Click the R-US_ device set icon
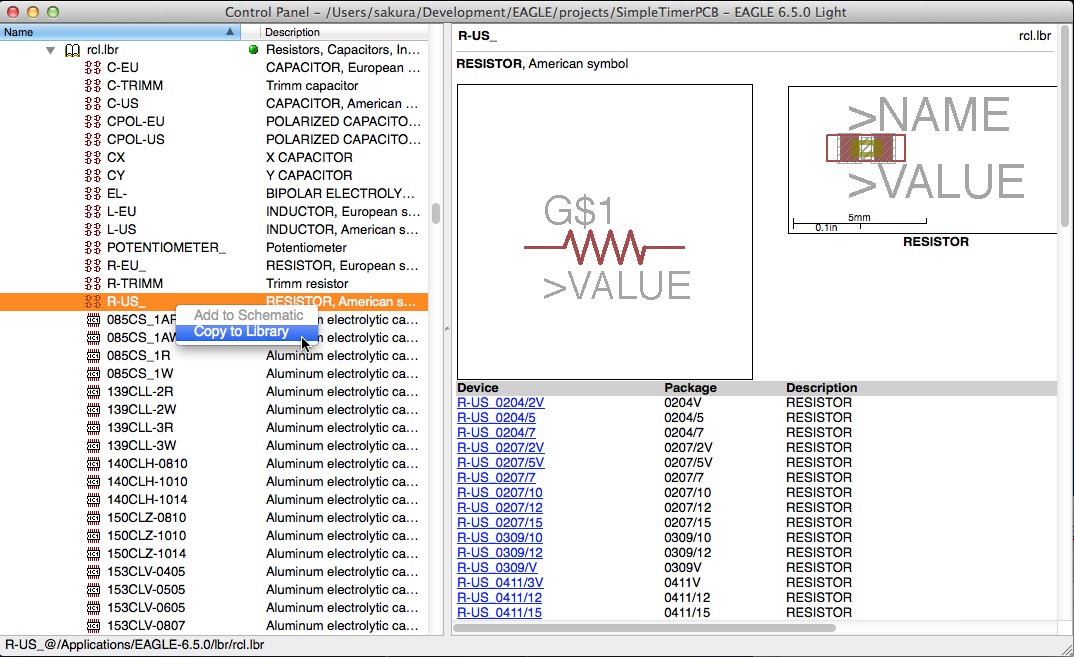Image resolution: width=1074 pixels, height=657 pixels. click(93, 301)
